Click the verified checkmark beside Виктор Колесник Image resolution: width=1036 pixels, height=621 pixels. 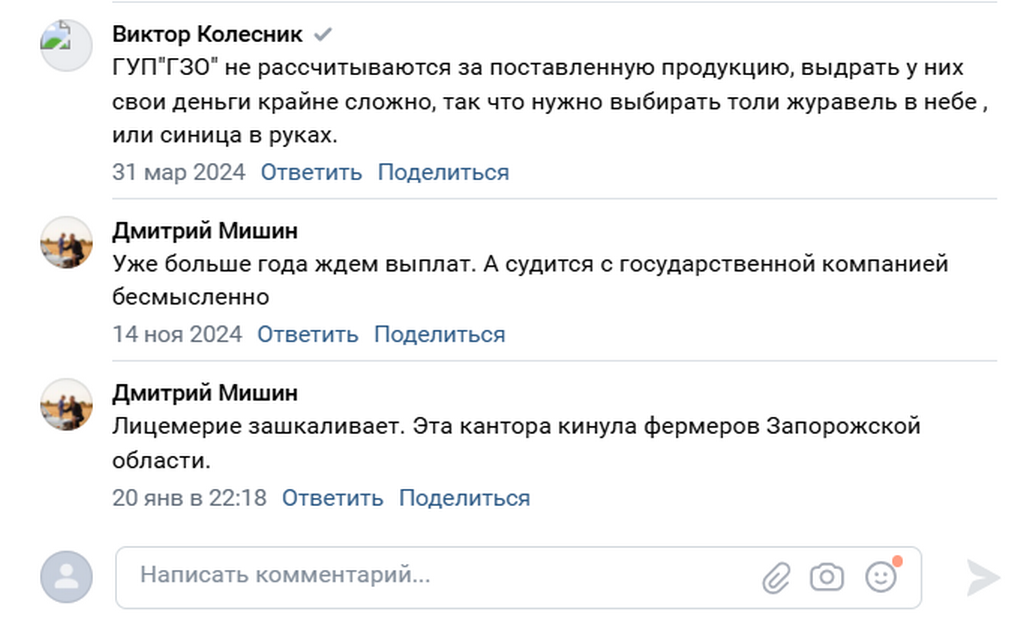coord(321,33)
